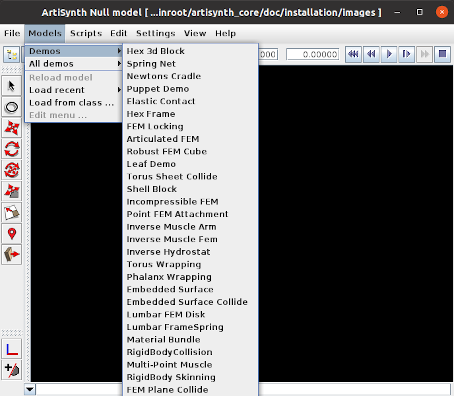This screenshot has width=454, height=396.
Task: Load the Hex Frame demo
Action: (x=191, y=114)
